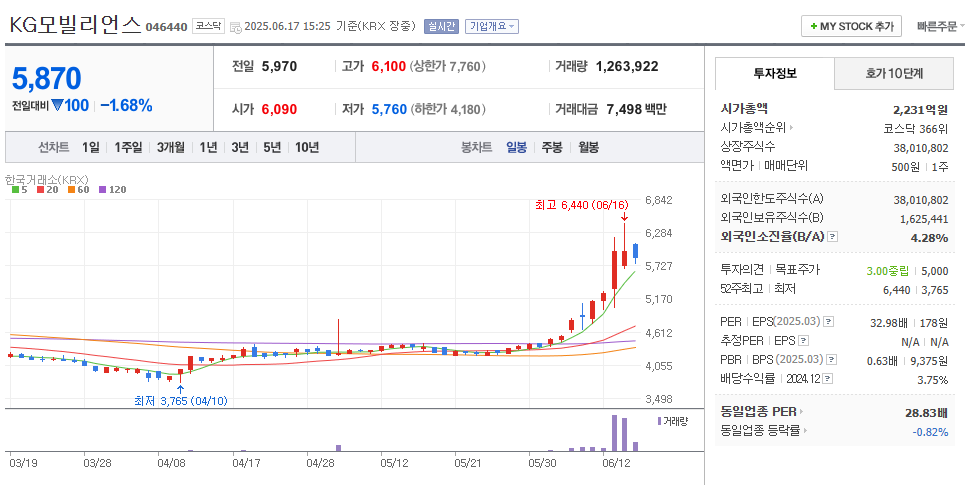Click the 3.00중립 investment opinion

click(x=887, y=270)
